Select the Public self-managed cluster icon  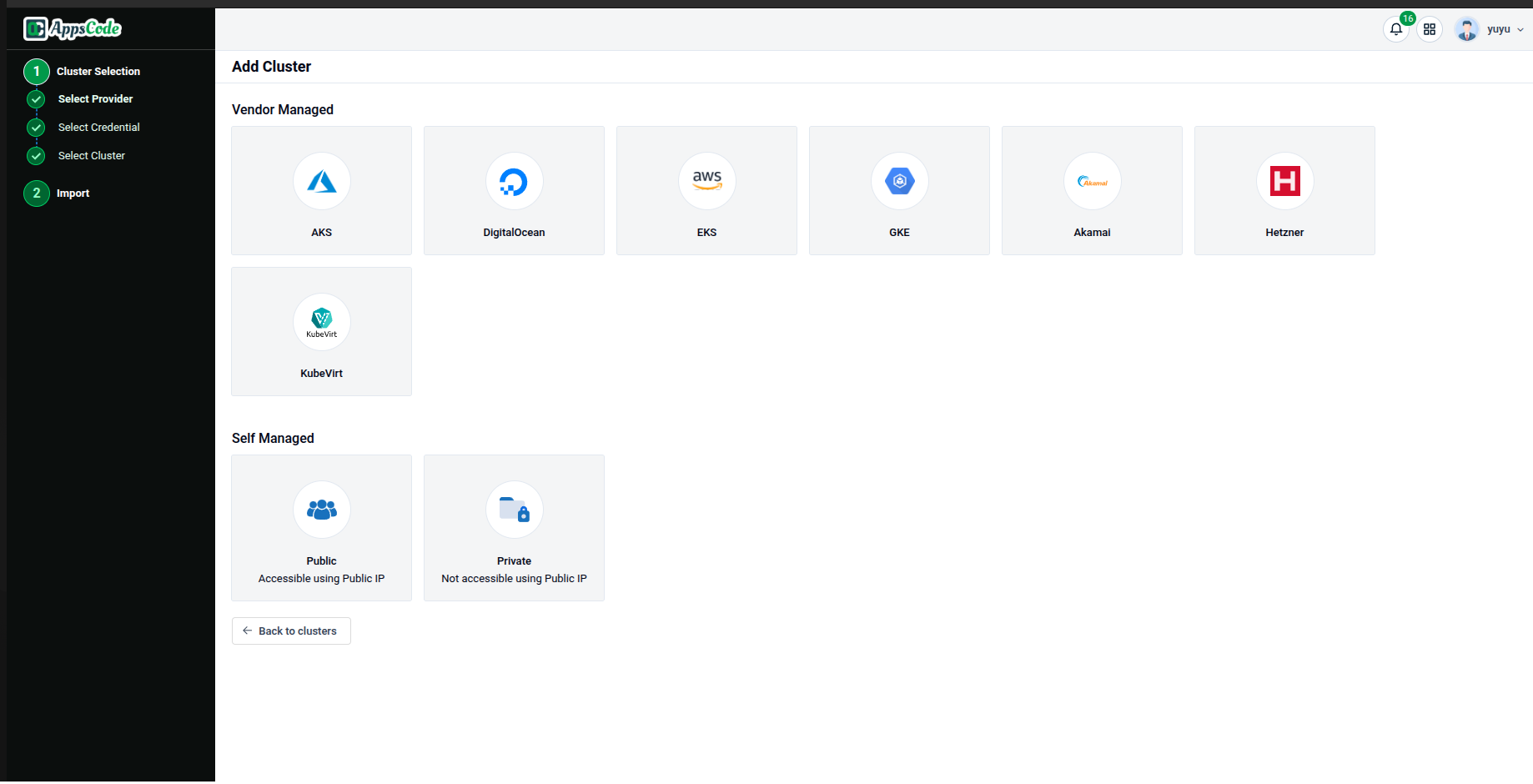(x=321, y=510)
